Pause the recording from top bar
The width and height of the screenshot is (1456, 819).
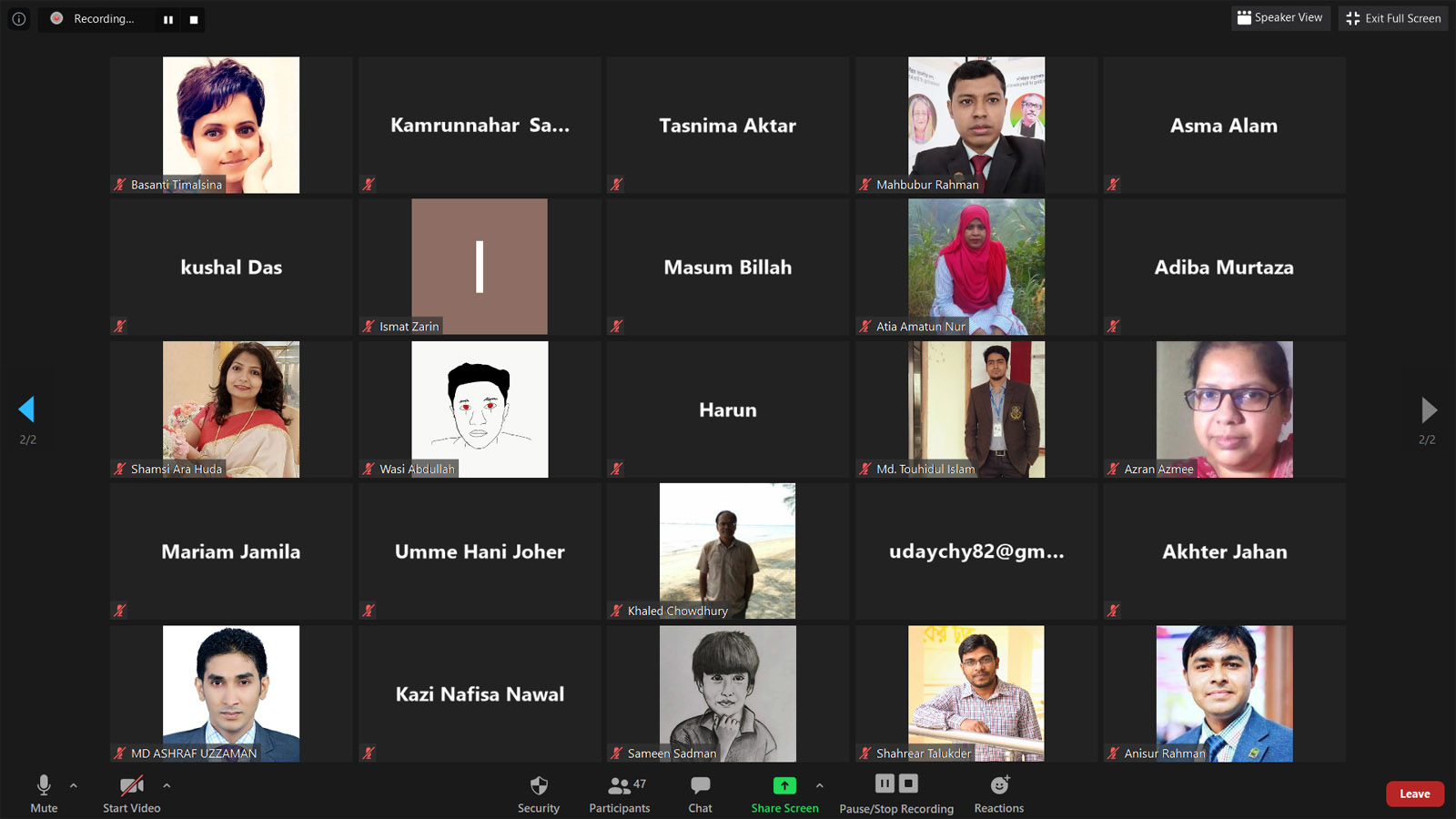point(168,19)
